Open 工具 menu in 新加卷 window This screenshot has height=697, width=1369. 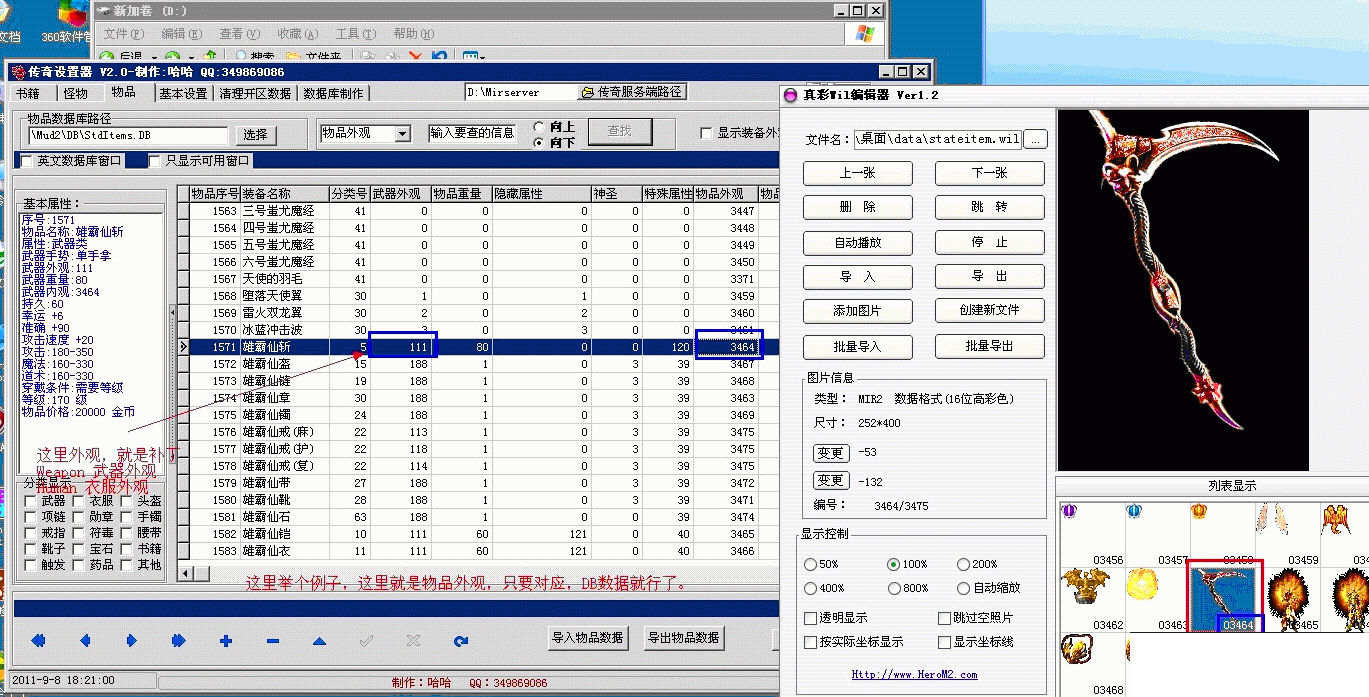click(x=355, y=34)
